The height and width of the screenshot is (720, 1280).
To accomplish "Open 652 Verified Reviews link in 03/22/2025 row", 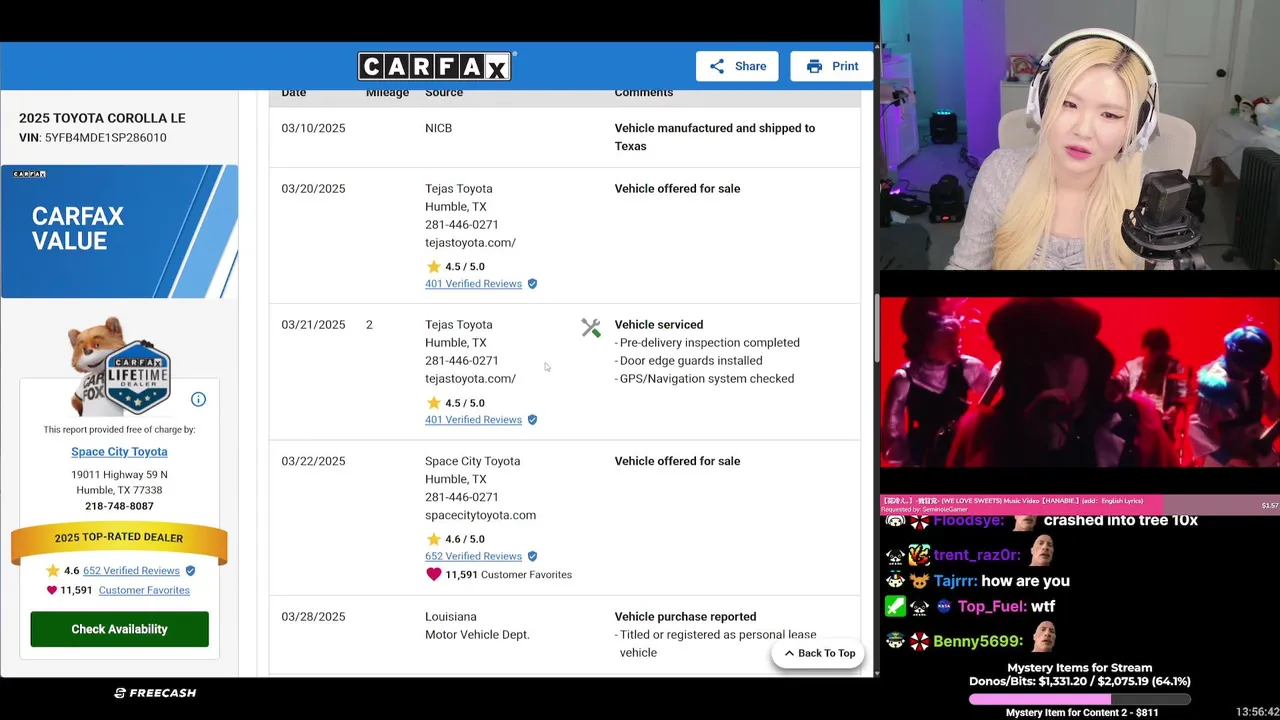I will coord(473,556).
